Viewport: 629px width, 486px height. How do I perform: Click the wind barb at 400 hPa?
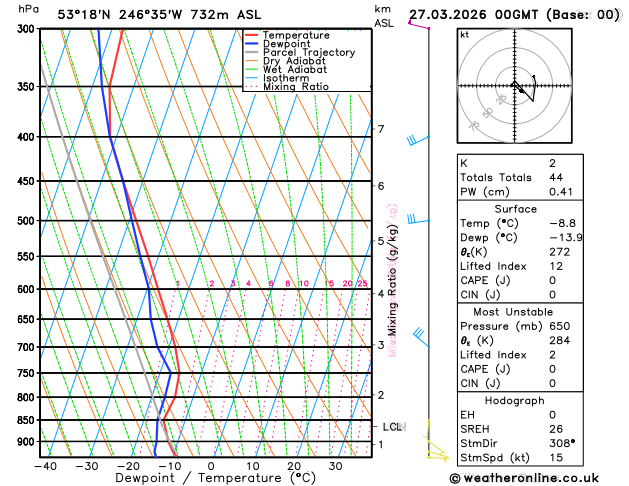click(x=418, y=140)
